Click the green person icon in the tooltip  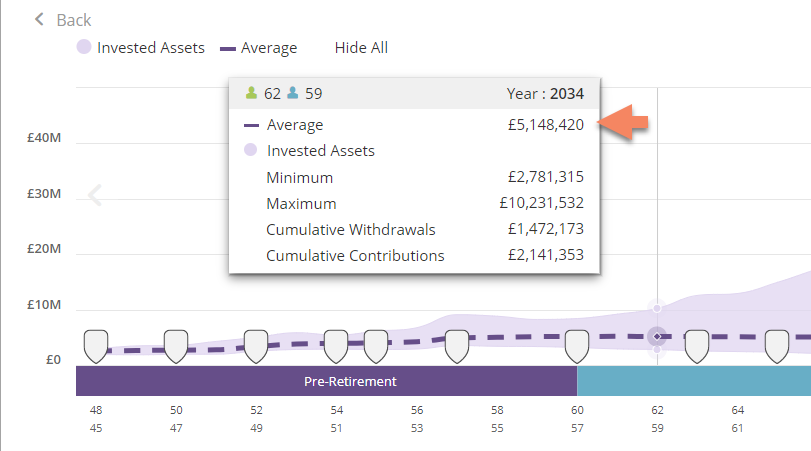[252, 94]
